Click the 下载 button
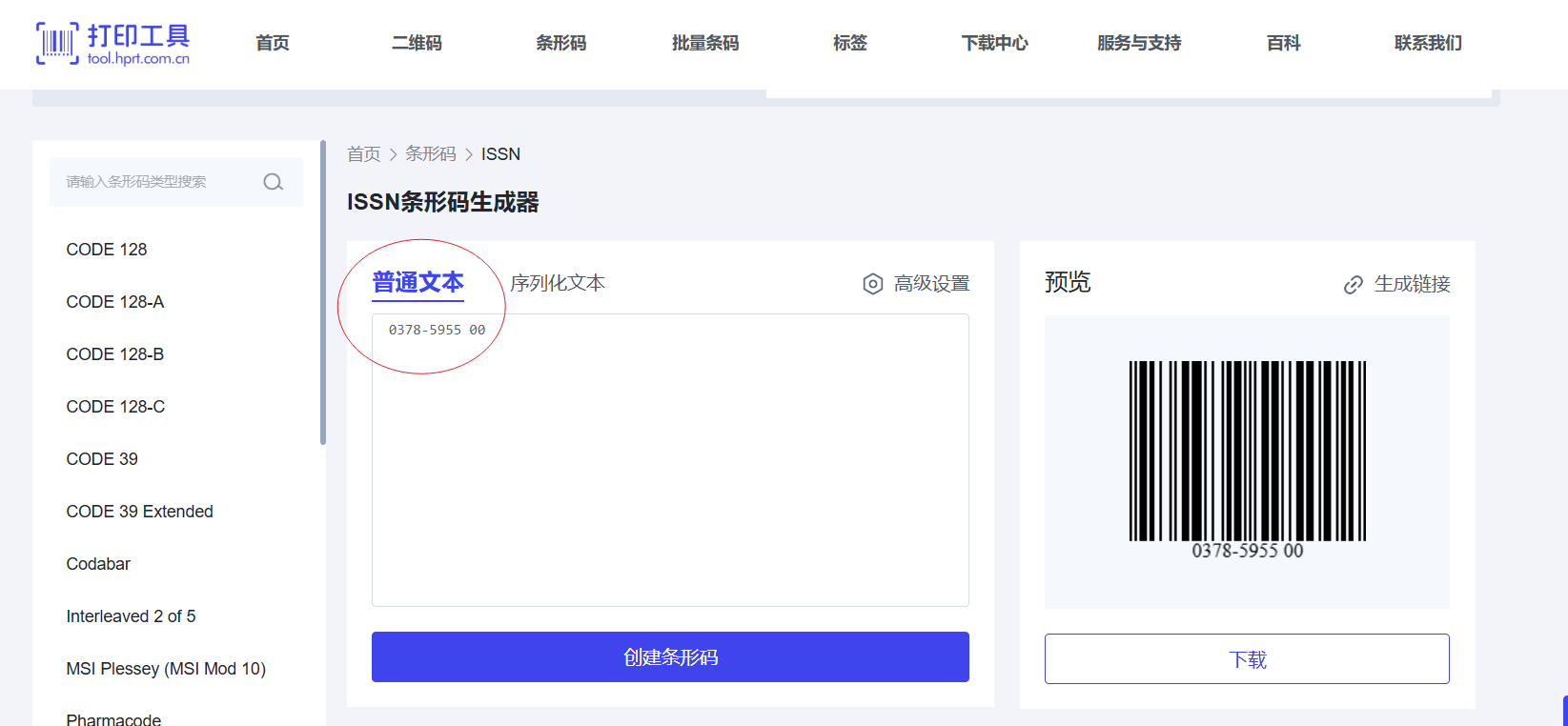Image resolution: width=1568 pixels, height=726 pixels. point(1247,659)
